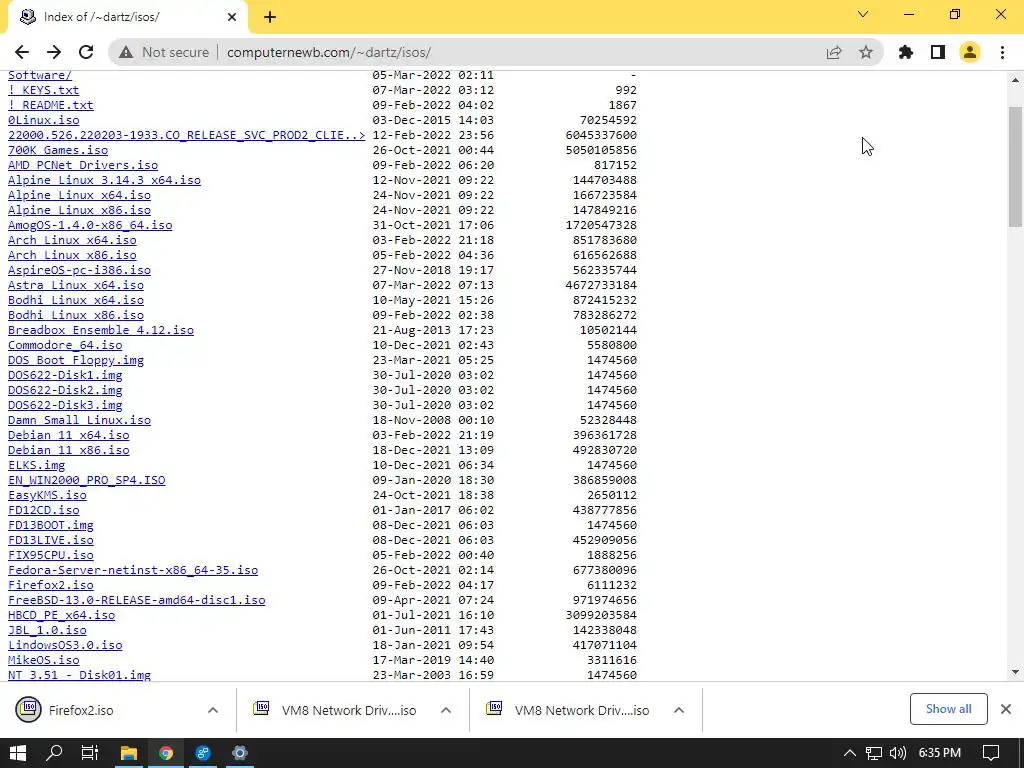Image resolution: width=1024 pixels, height=768 pixels.
Task: Download 0Linux.iso
Action: coord(43,120)
